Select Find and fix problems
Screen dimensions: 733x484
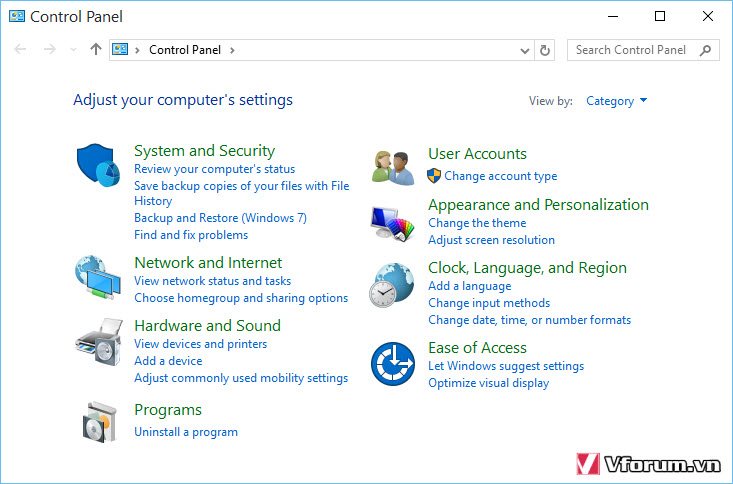click(191, 235)
